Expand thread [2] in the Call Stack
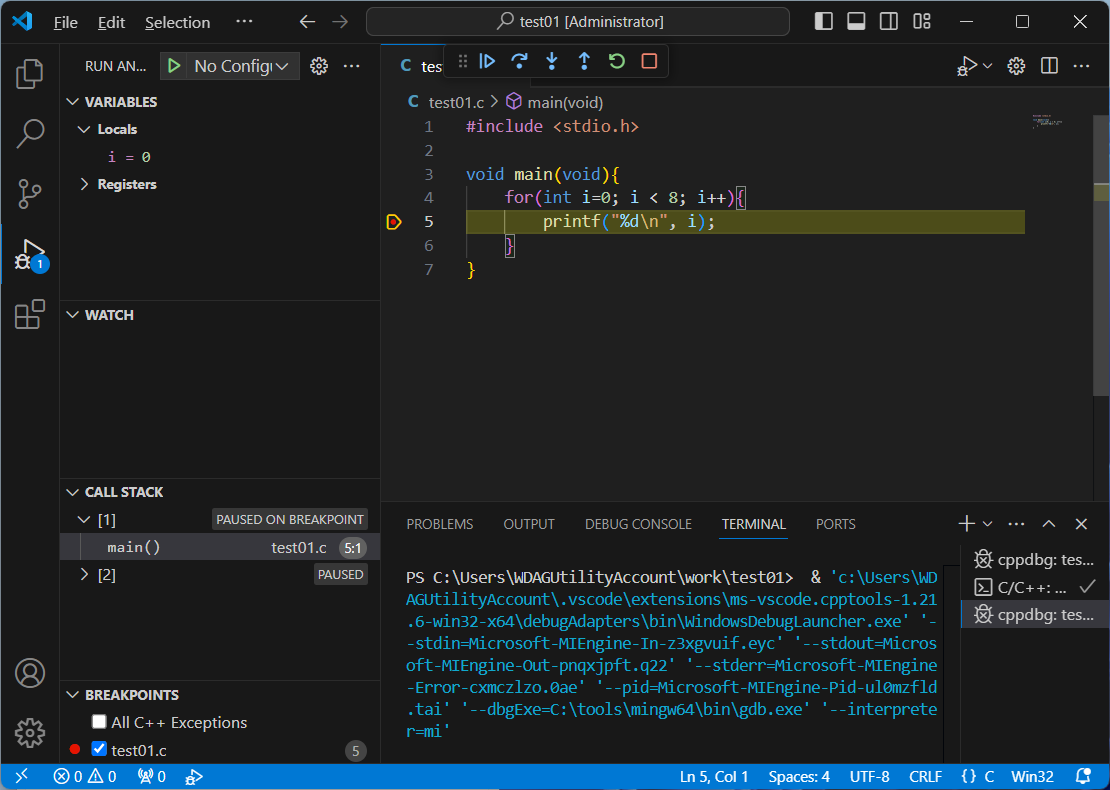 click(x=85, y=575)
